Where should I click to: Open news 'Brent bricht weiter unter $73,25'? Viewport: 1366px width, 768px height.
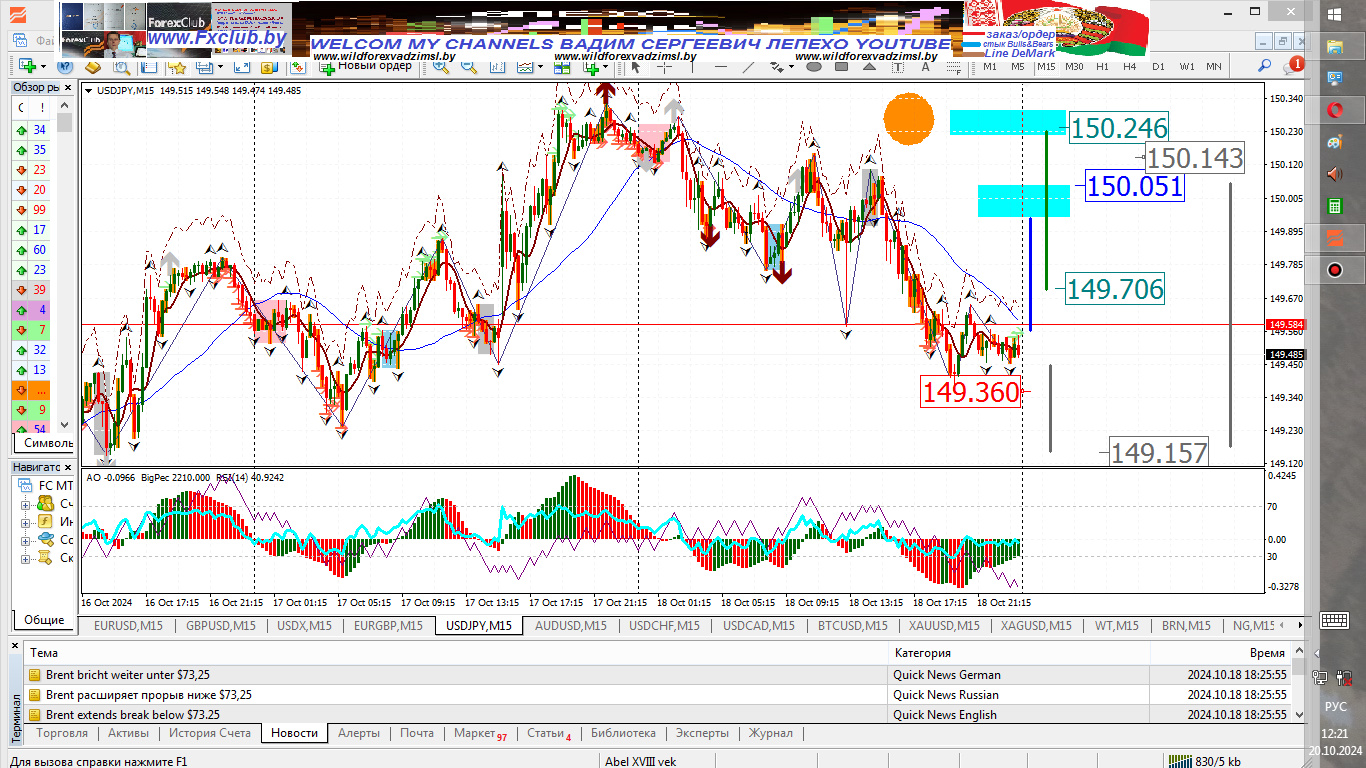click(x=128, y=674)
